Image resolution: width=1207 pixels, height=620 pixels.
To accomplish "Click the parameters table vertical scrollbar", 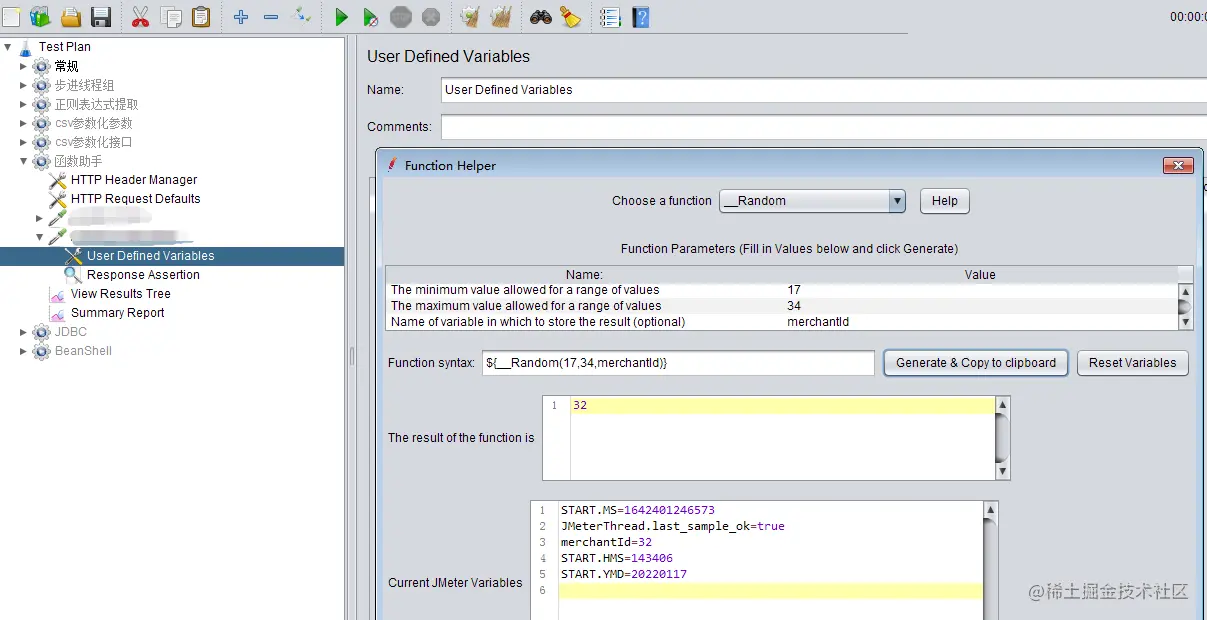I will [x=1186, y=306].
